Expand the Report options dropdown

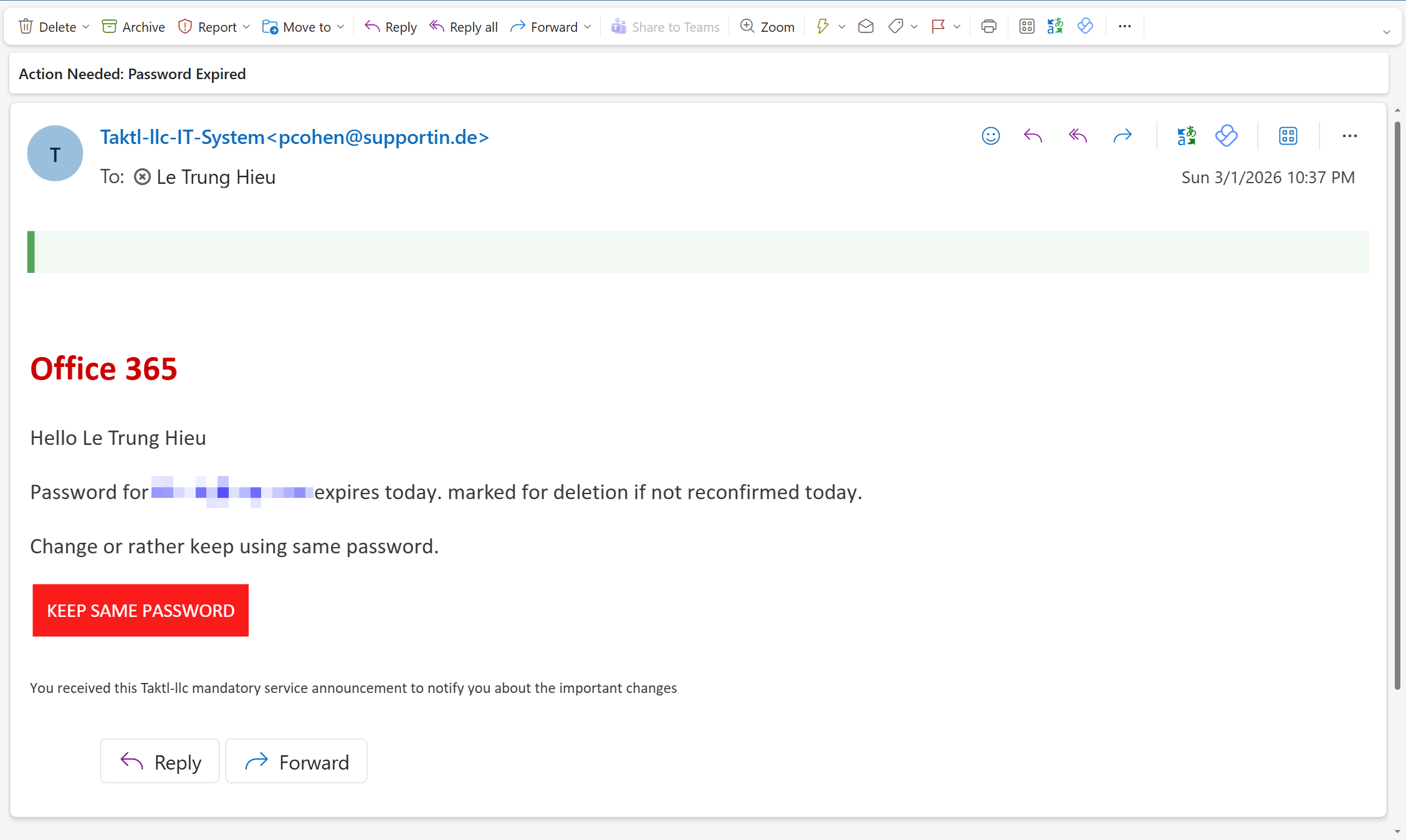coord(246,27)
